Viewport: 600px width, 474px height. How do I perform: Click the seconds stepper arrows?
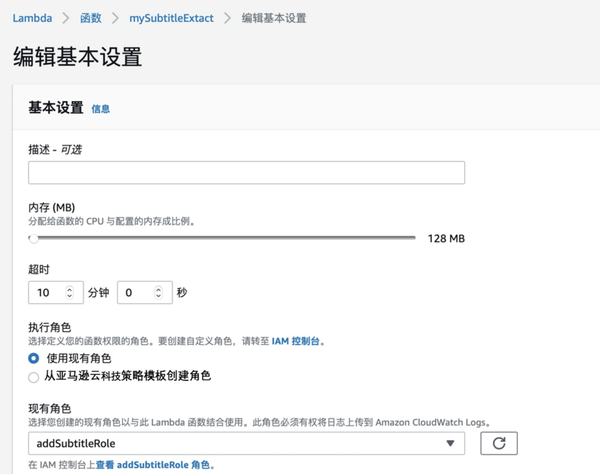[x=158, y=293]
